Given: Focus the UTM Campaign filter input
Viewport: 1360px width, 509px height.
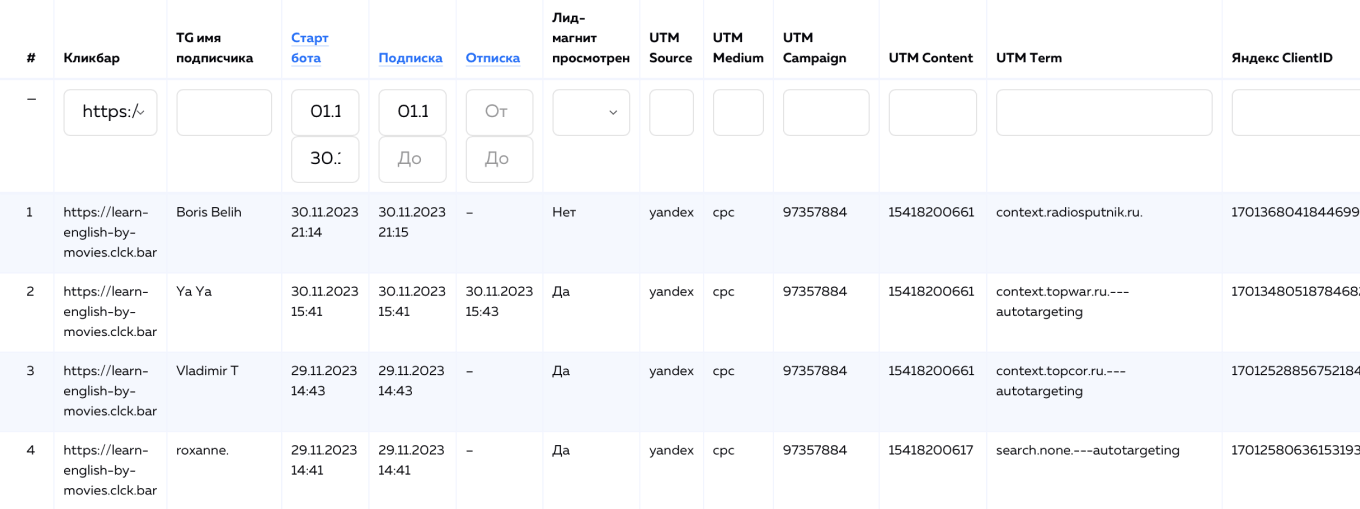Looking at the screenshot, I should pos(826,112).
